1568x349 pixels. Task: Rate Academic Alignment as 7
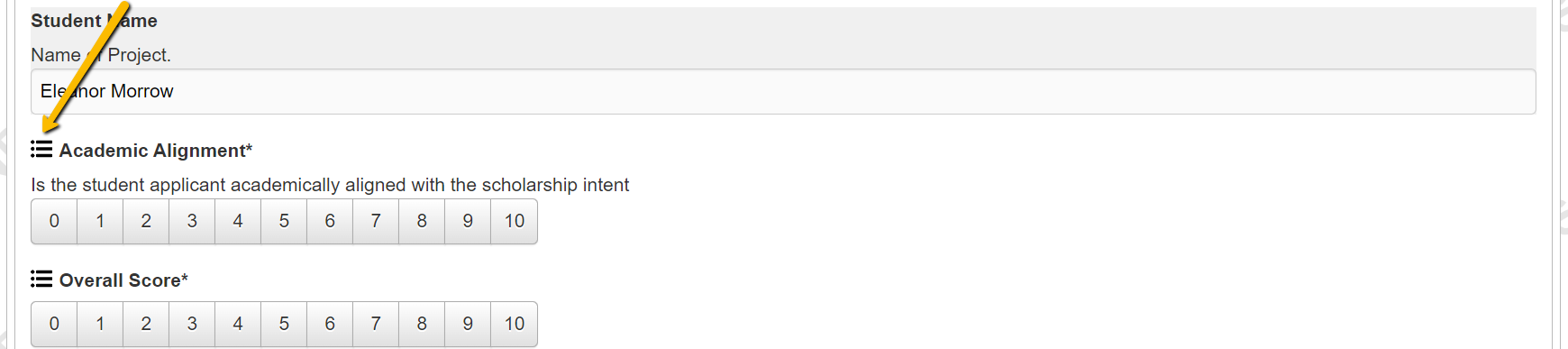pos(376,222)
